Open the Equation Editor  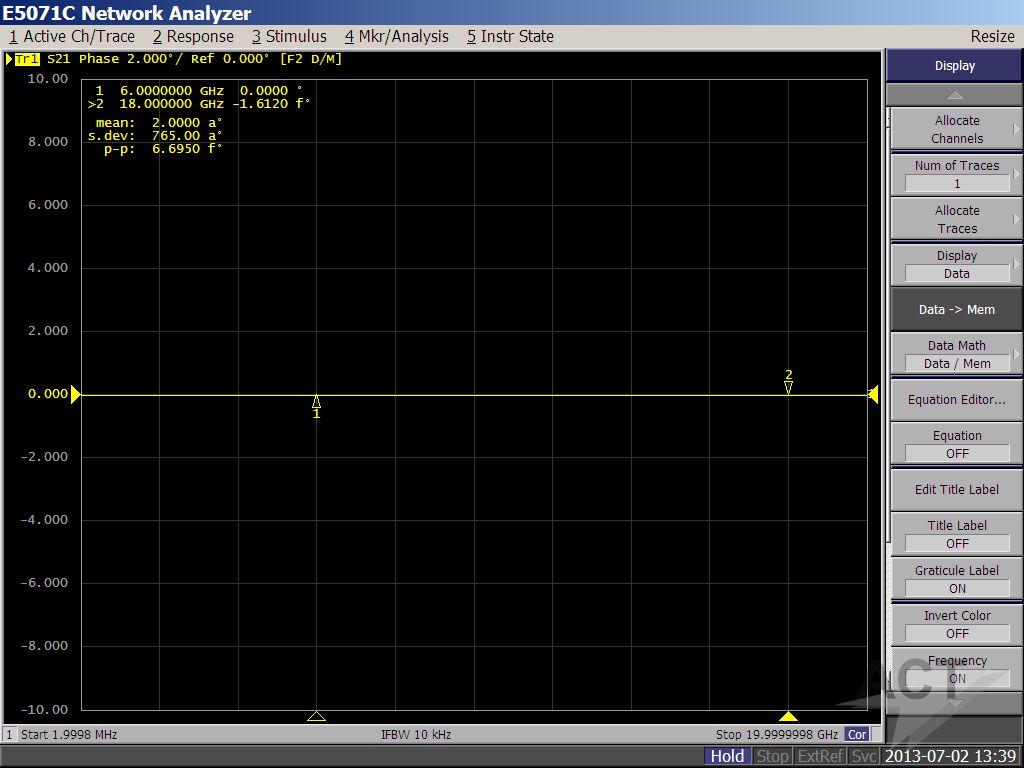pos(956,399)
